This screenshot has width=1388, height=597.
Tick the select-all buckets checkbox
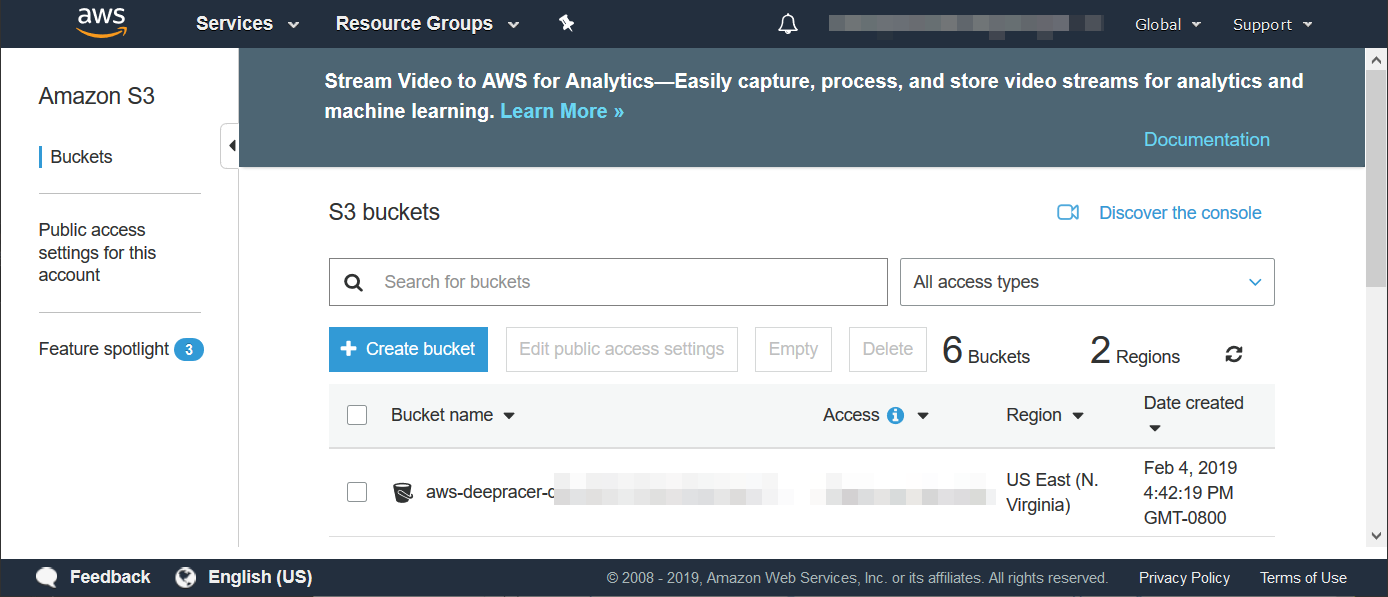(x=357, y=415)
